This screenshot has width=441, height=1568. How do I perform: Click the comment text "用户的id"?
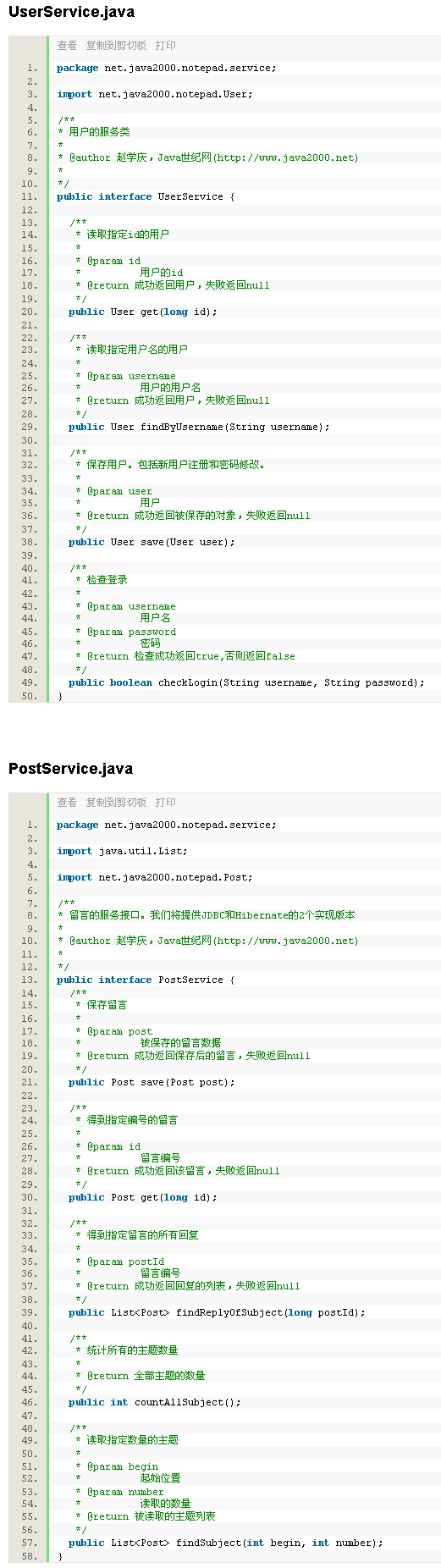pos(162,273)
